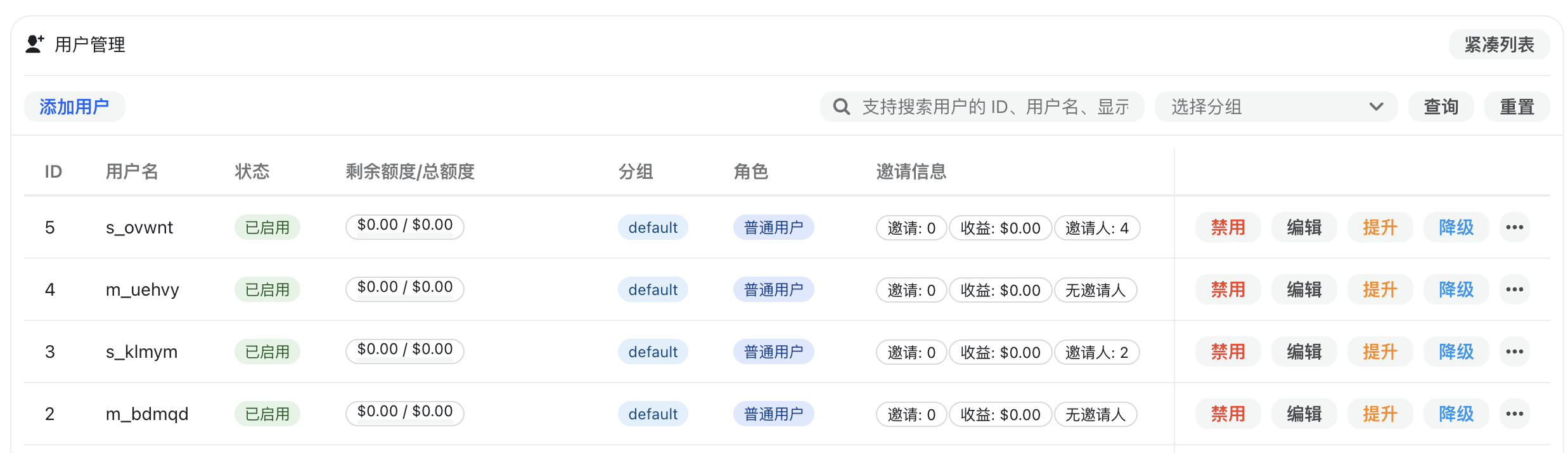Open more actions for user s_klmym
Image resolution: width=1568 pixels, height=453 pixels.
tap(1514, 351)
